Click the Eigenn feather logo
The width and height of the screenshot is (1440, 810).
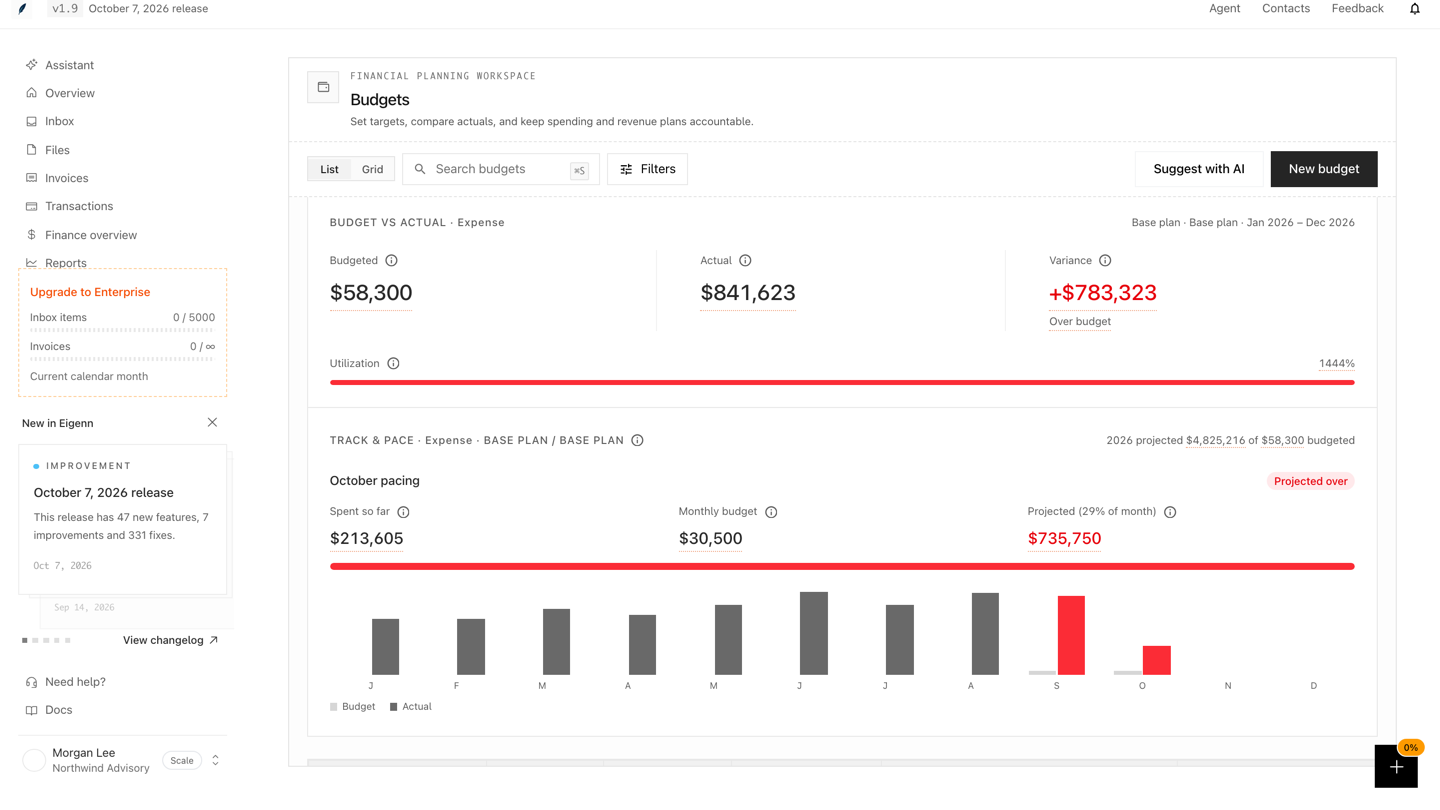22,9
